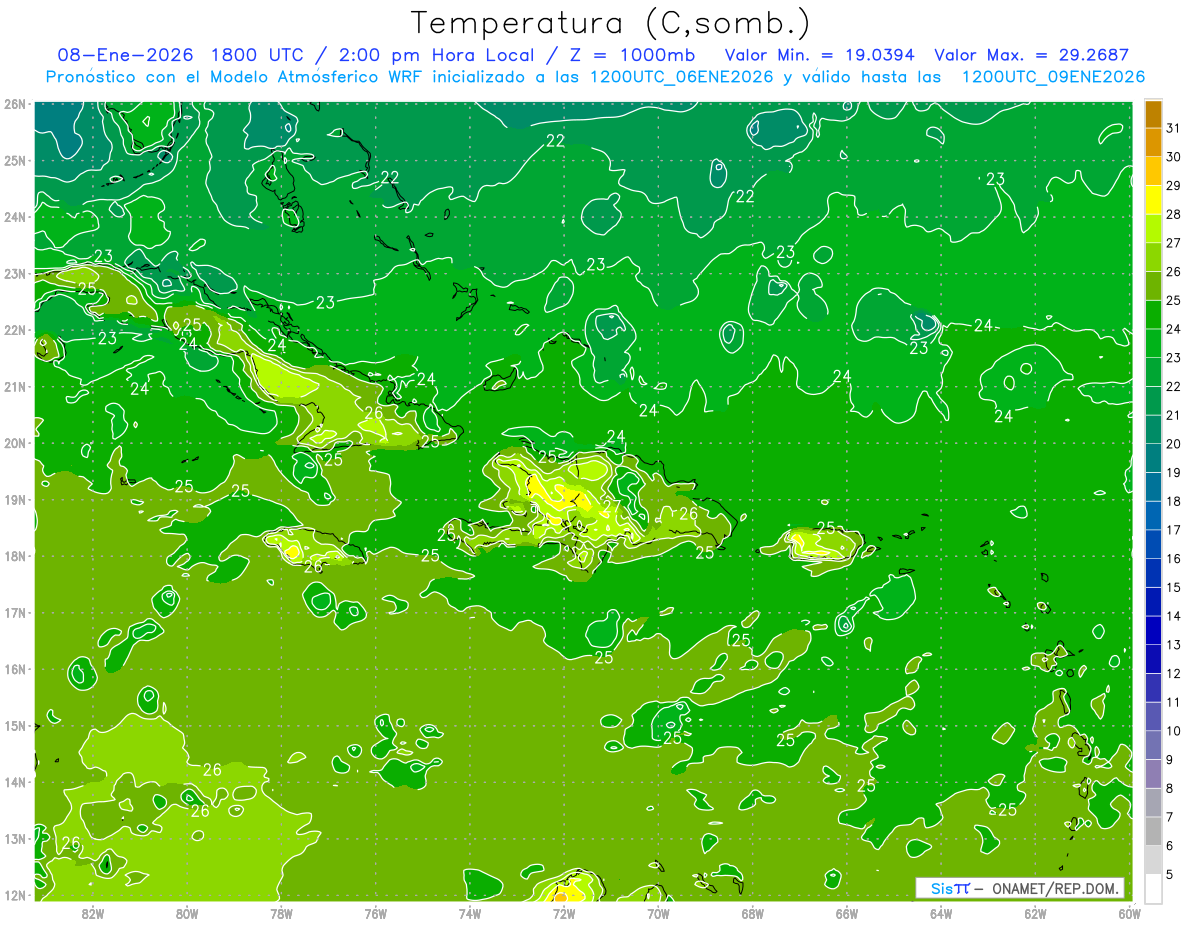This screenshot has height=927, width=1200.
Task: Click the longitude axis label "68W"
Action: point(752,913)
